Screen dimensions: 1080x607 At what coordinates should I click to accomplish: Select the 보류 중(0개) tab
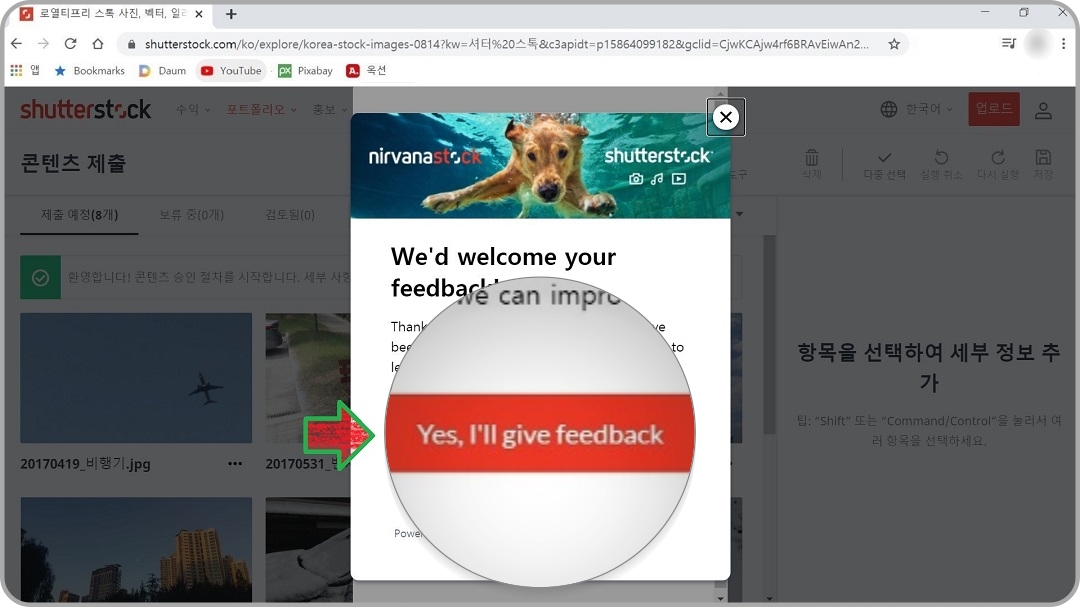pos(191,215)
